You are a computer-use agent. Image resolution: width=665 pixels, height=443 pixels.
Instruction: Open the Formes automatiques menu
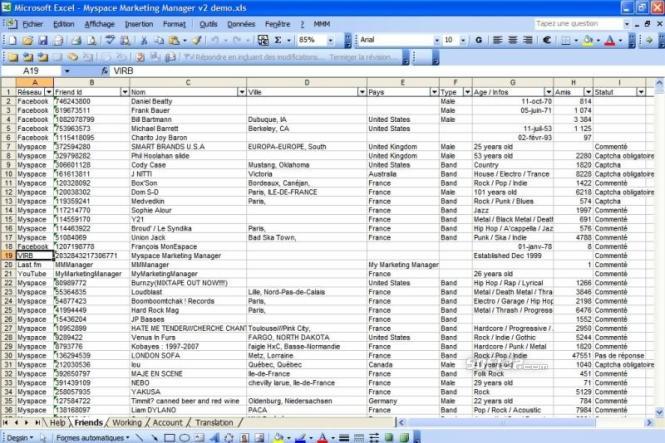92,437
